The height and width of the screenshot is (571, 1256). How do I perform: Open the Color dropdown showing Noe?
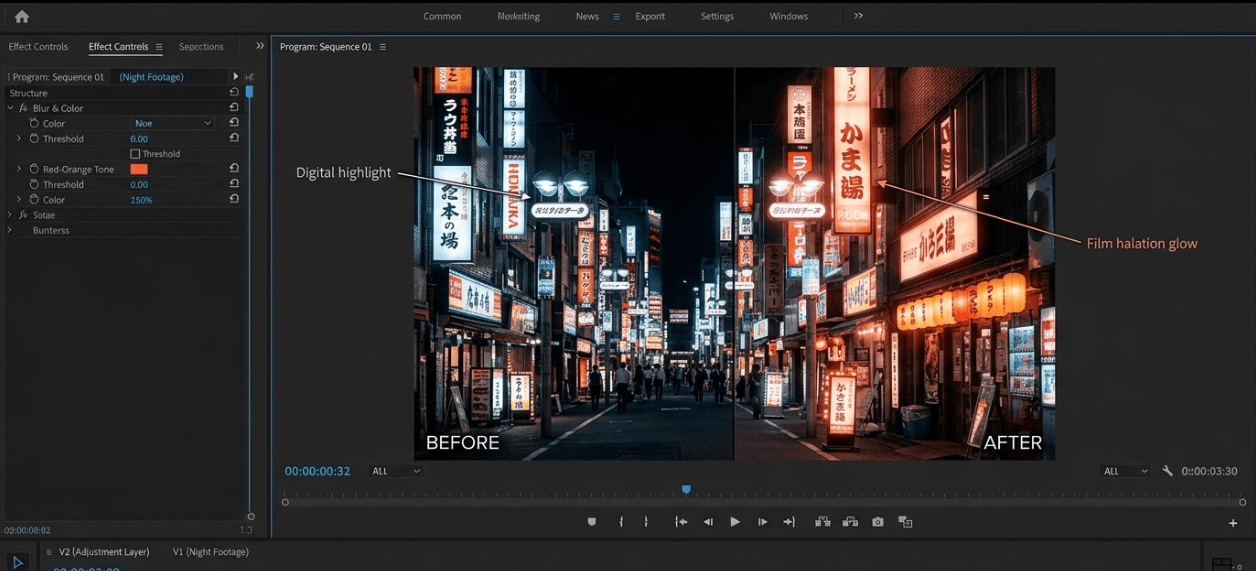[x=173, y=123]
